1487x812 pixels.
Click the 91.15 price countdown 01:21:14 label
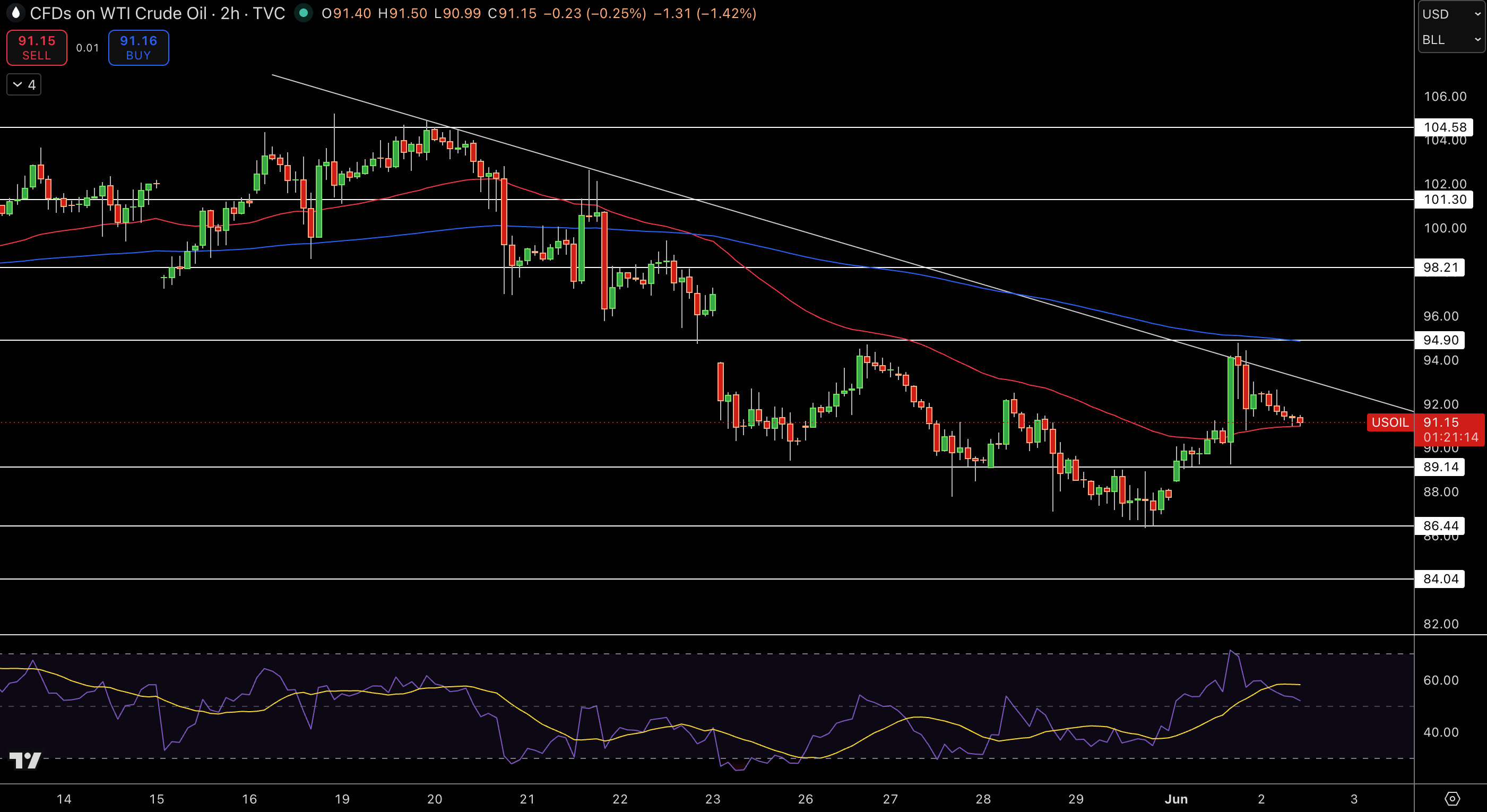tap(1450, 429)
